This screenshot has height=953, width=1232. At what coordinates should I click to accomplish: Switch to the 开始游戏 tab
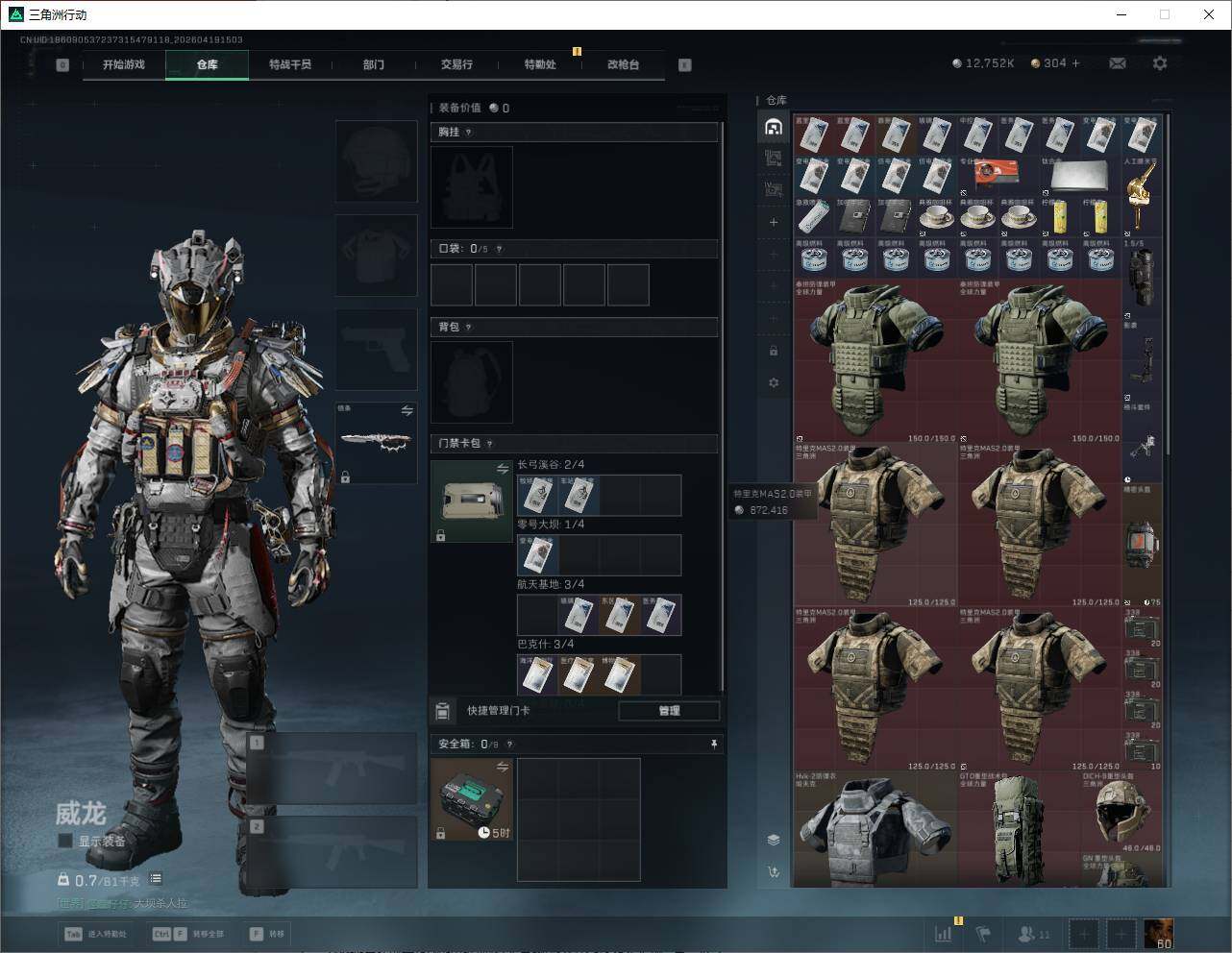pos(124,64)
